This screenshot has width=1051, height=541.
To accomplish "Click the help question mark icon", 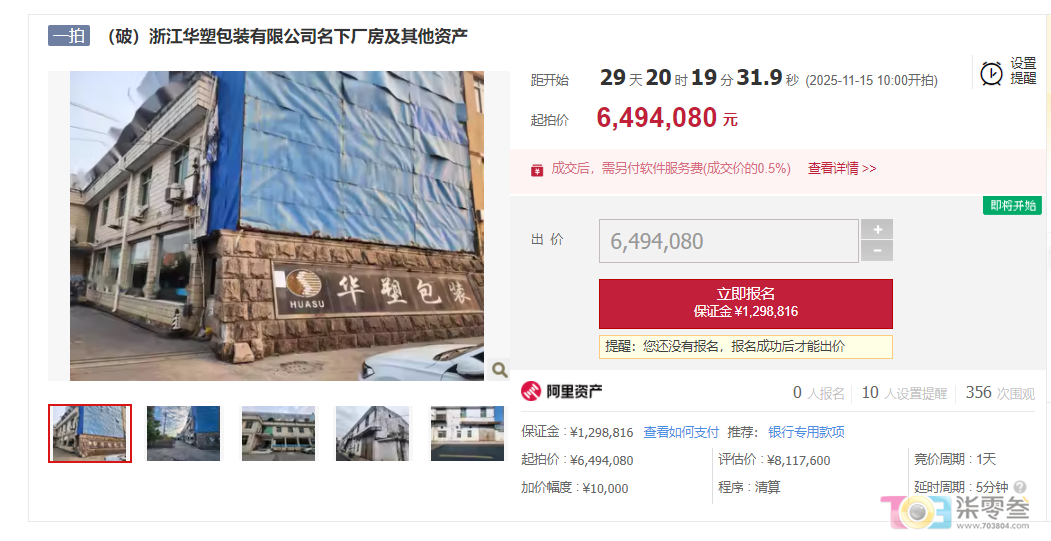I will (x=1020, y=487).
